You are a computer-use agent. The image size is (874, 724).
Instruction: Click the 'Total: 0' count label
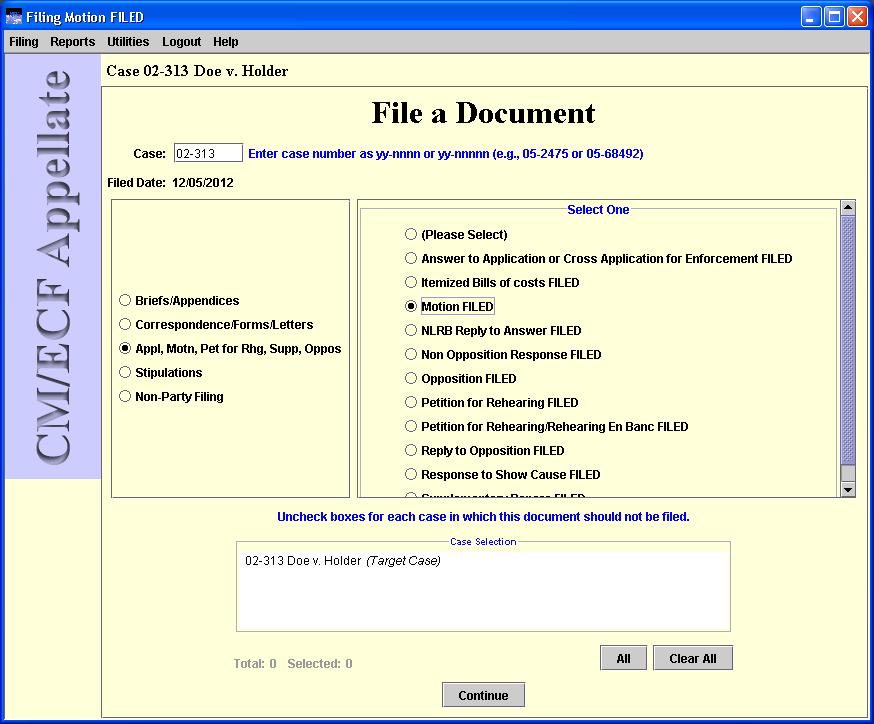[x=255, y=663]
